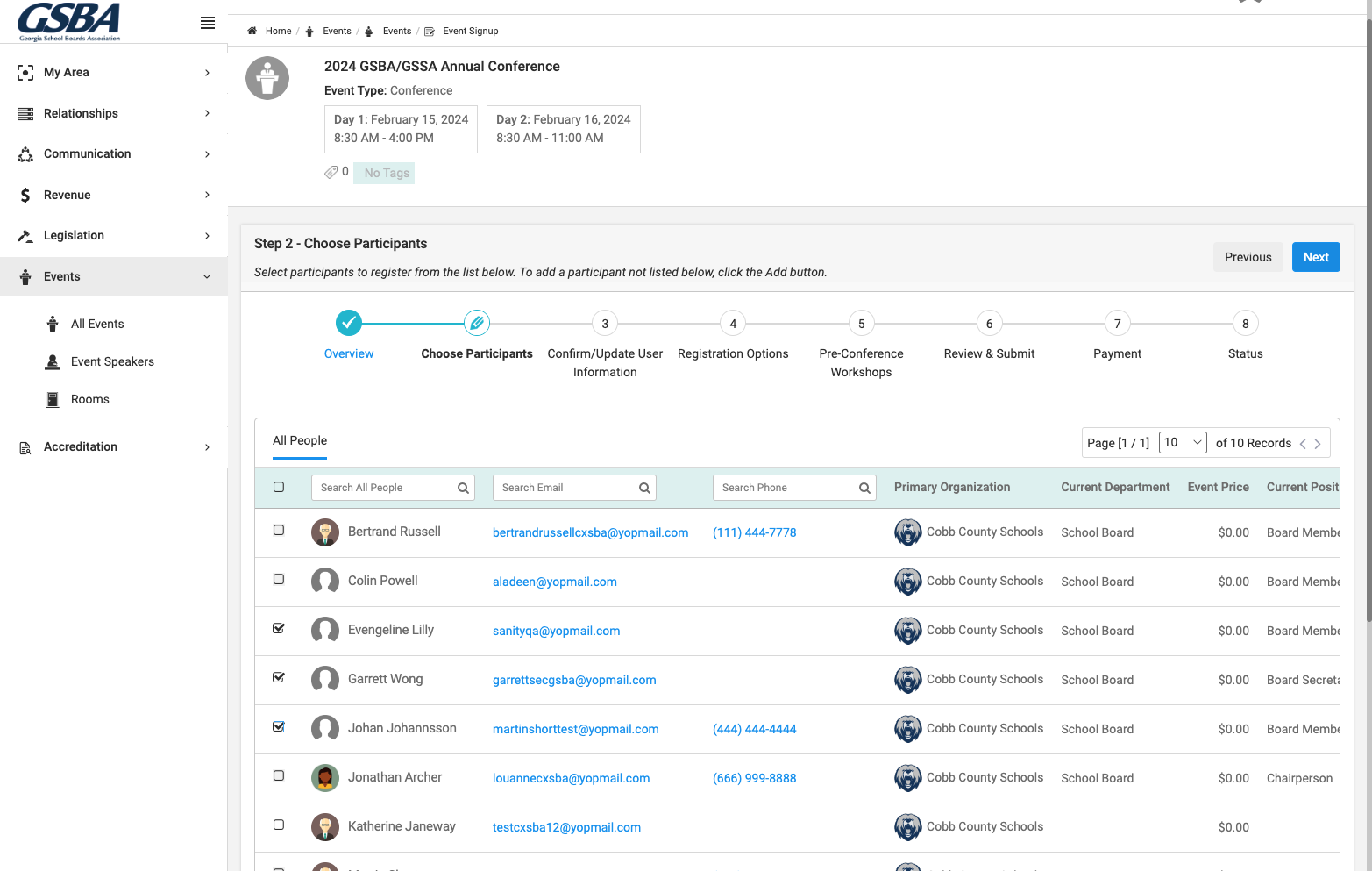
Task: Click the Home breadcrumb house icon
Action: (x=252, y=31)
